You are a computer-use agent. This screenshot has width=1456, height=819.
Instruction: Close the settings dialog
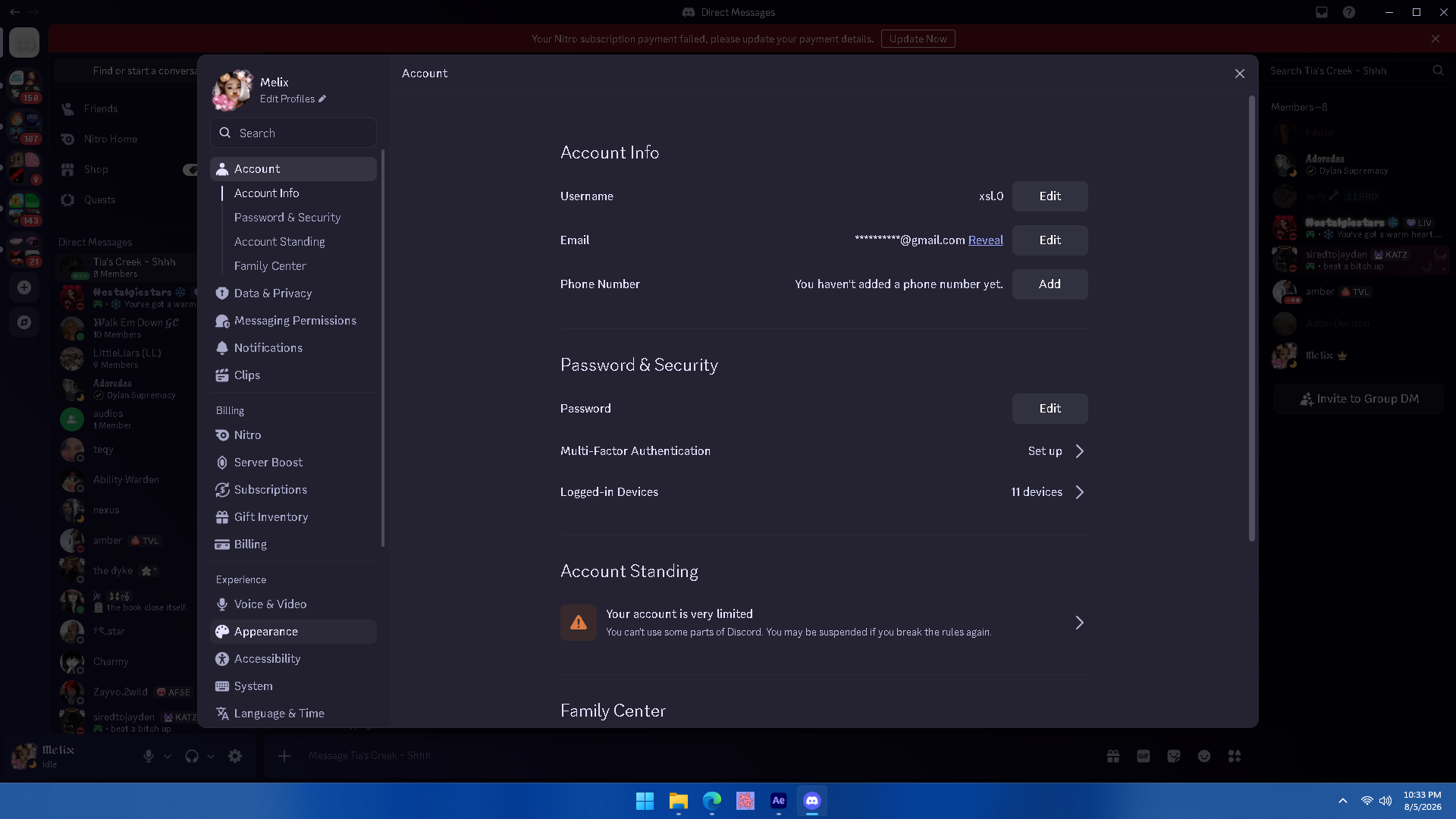click(x=1240, y=74)
